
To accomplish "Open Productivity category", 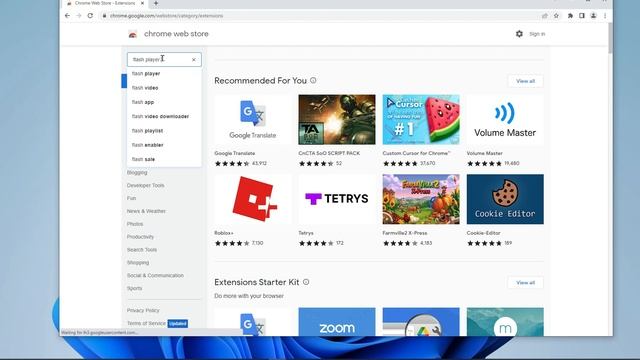I will pos(140,237).
